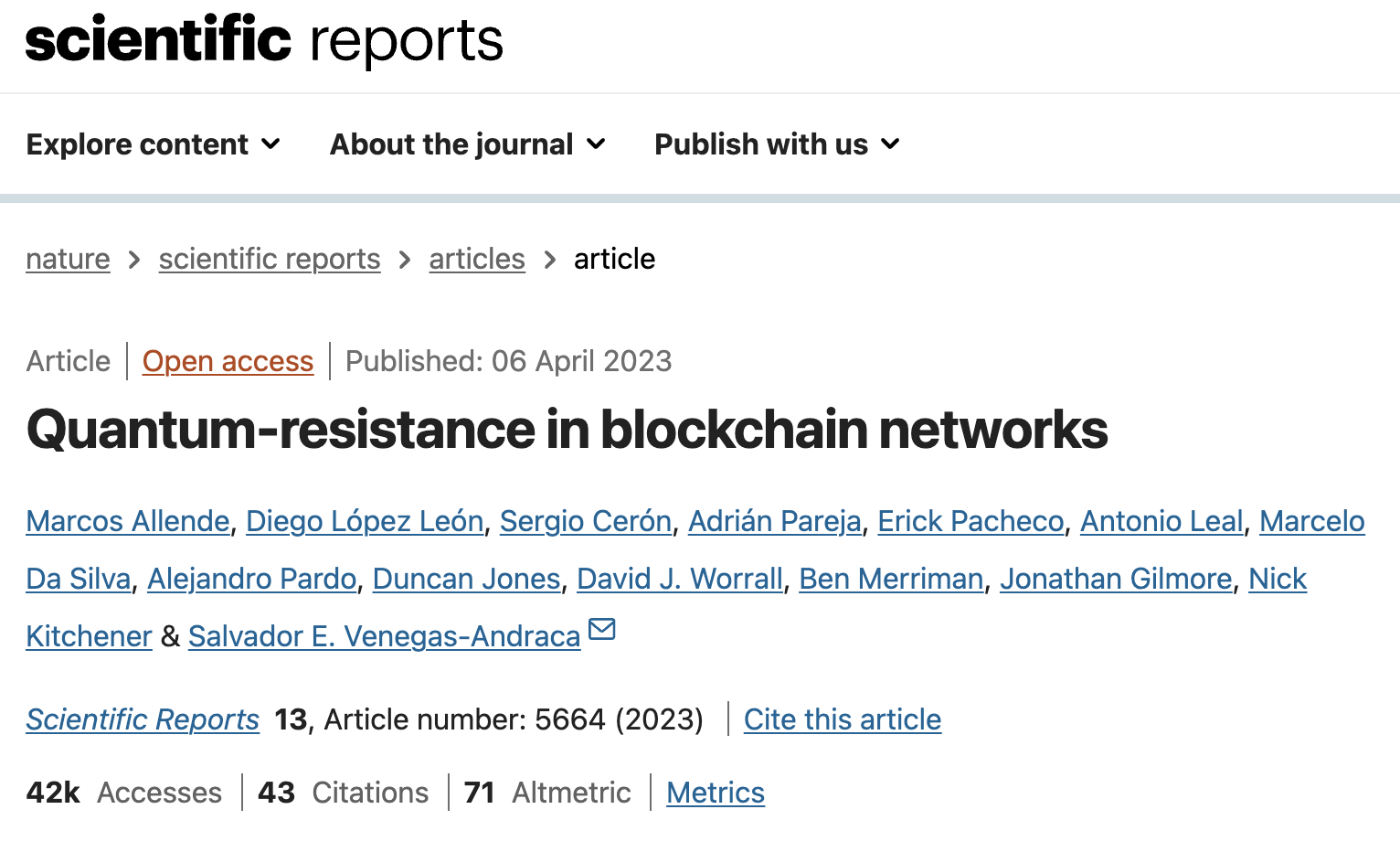1400x852 pixels.
Task: Click author Jonathan Gilmore link
Action: click(1116, 579)
